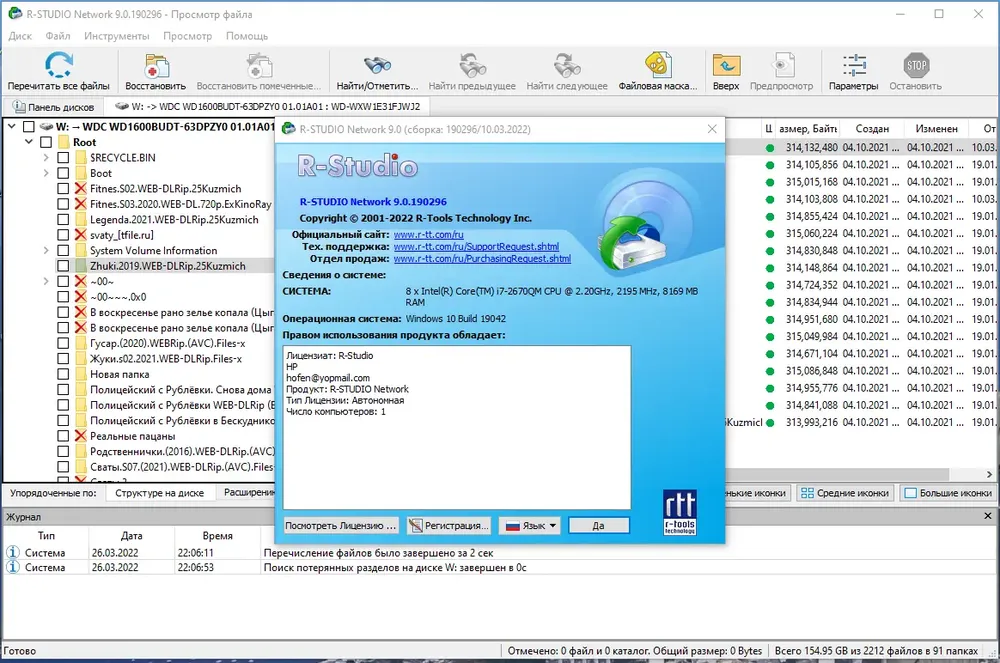Click the Восстановить recover icon
This screenshot has height=663, width=1000.
(x=156, y=66)
